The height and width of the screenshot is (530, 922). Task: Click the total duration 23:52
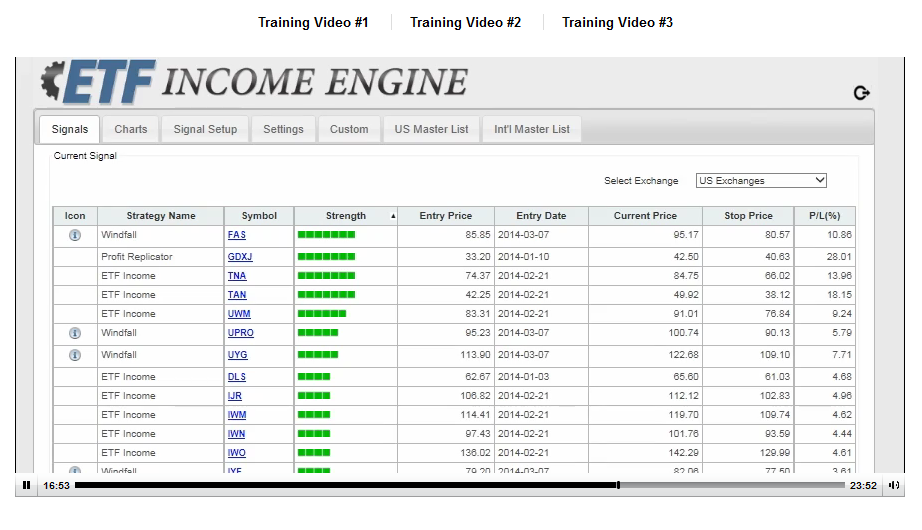[x=863, y=486]
